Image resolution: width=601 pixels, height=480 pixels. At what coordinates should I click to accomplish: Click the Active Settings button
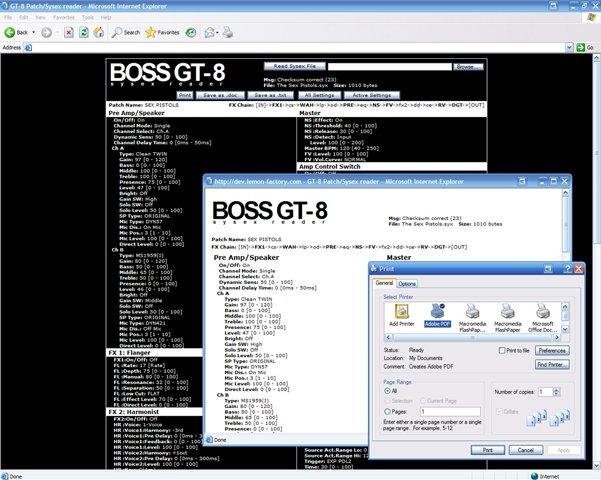pos(371,95)
